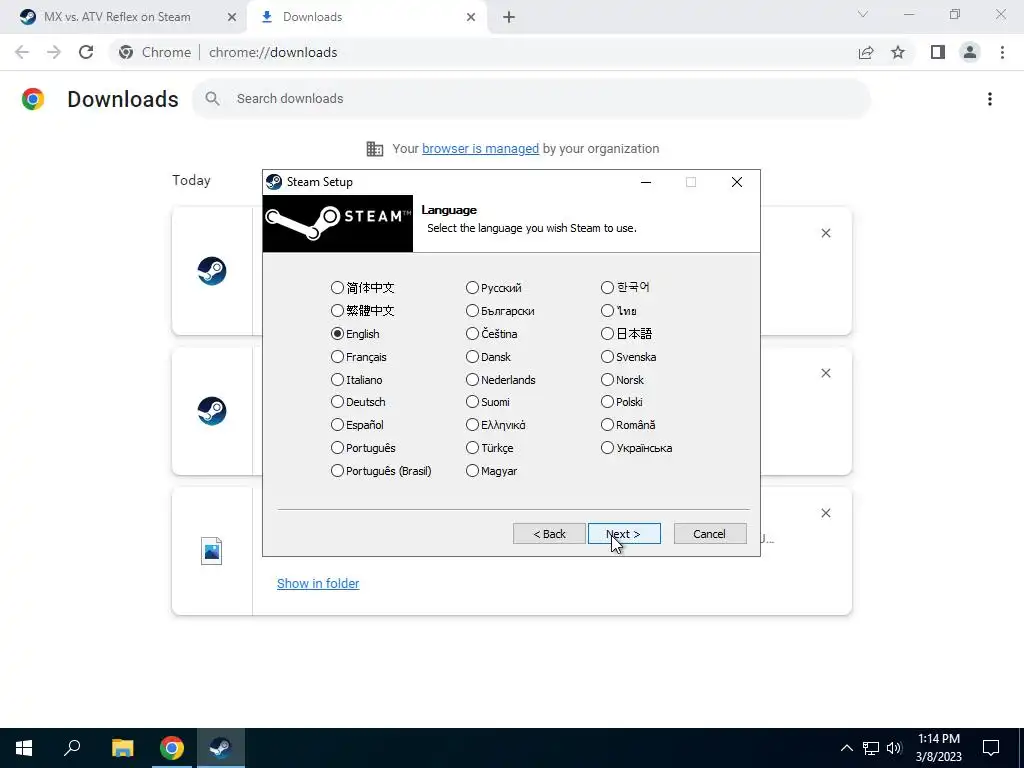Select the 繁體中文 language option
The width and height of the screenshot is (1024, 768).
pyautogui.click(x=337, y=310)
